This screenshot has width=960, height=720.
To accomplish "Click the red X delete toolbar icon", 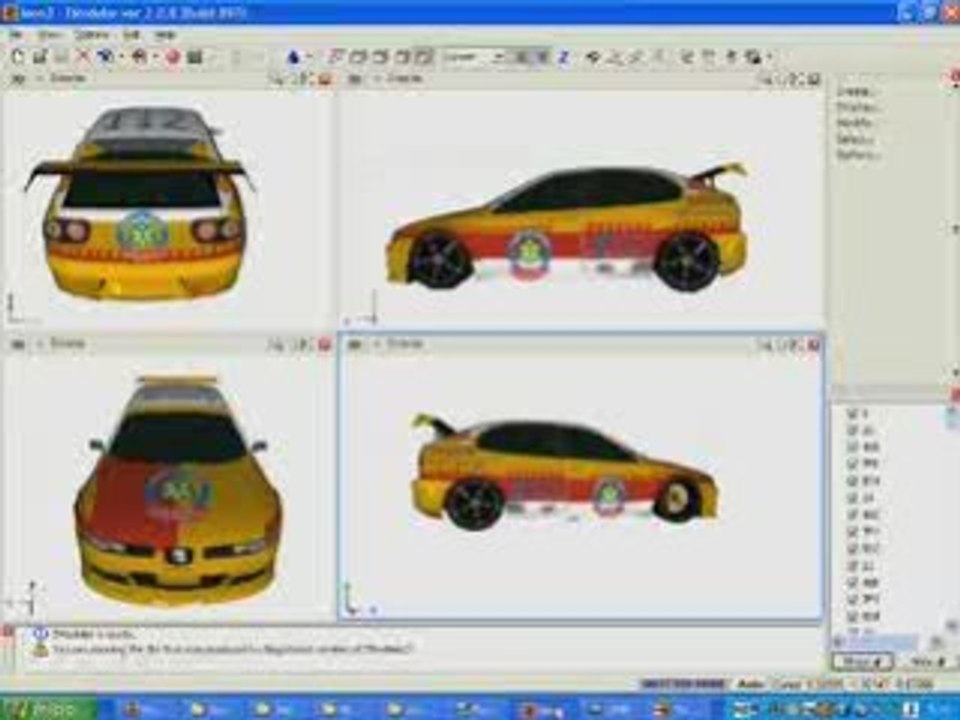I will (x=82, y=57).
